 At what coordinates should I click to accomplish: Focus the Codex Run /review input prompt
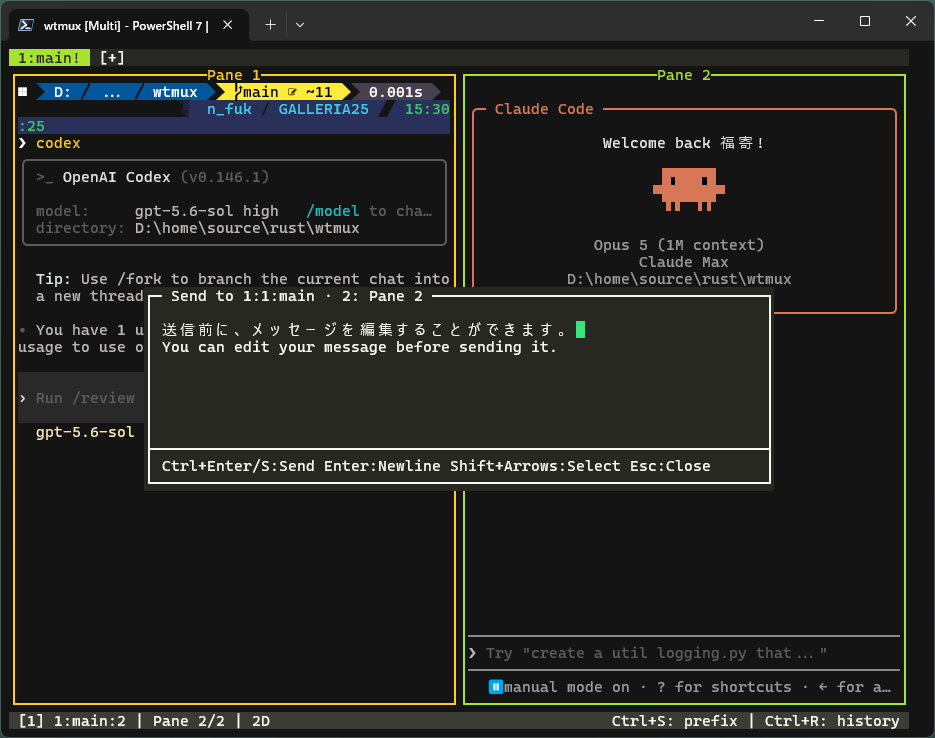81,398
